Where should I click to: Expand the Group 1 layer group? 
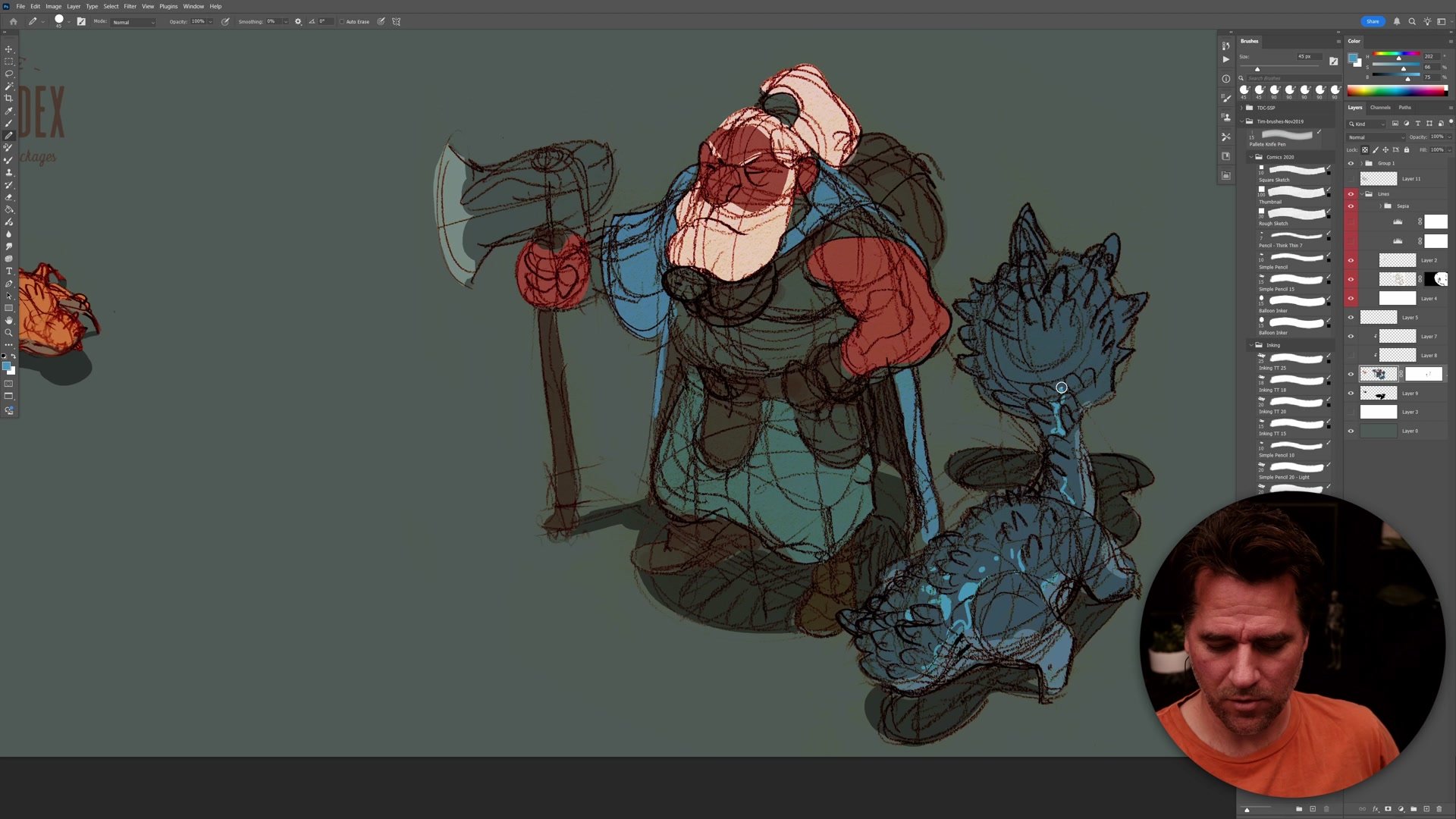tap(1362, 163)
